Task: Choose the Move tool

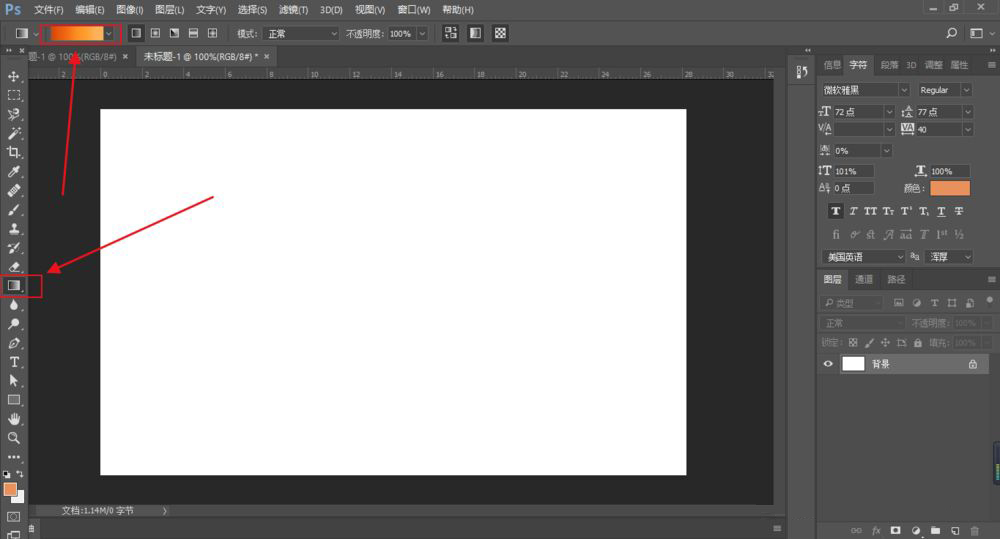Action: click(14, 76)
